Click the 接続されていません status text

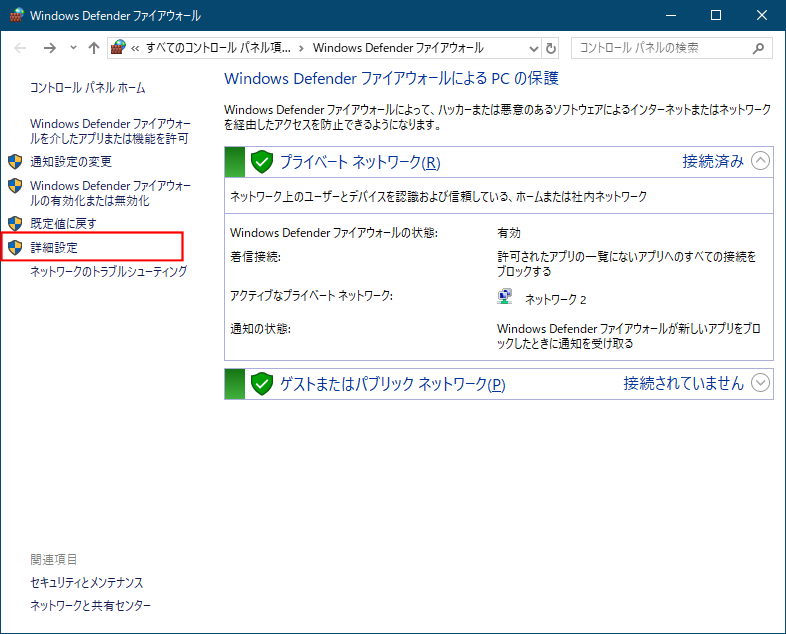click(684, 383)
